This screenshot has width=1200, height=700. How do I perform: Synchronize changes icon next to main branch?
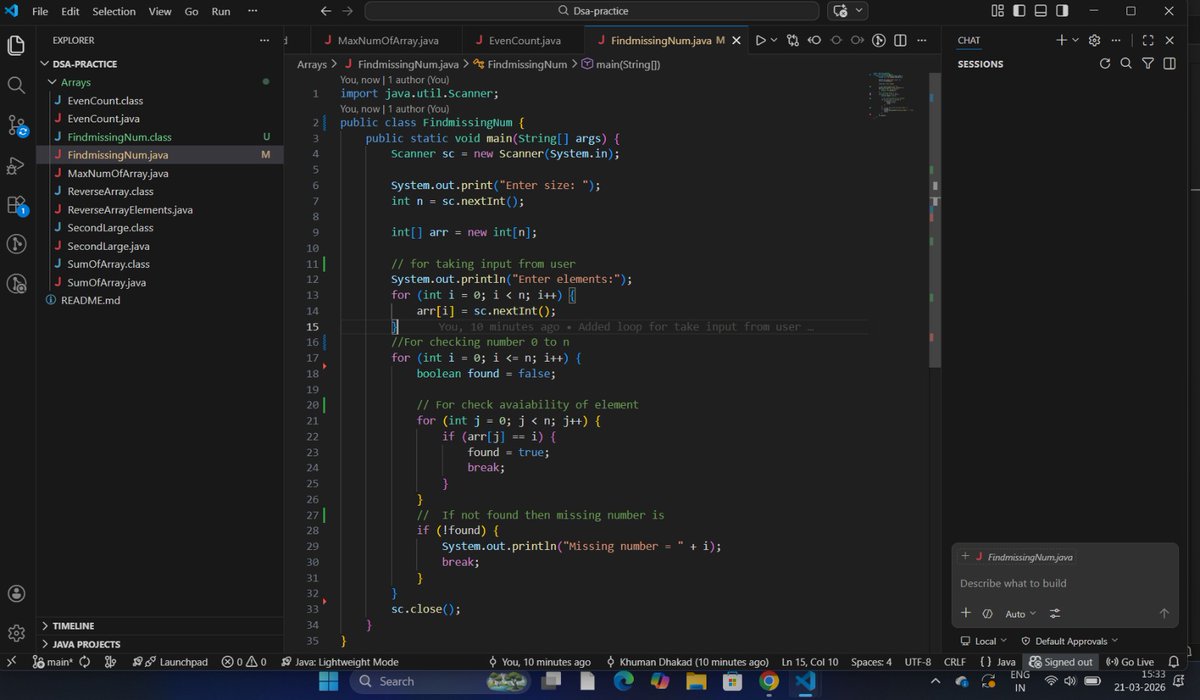pyautogui.click(x=85, y=662)
